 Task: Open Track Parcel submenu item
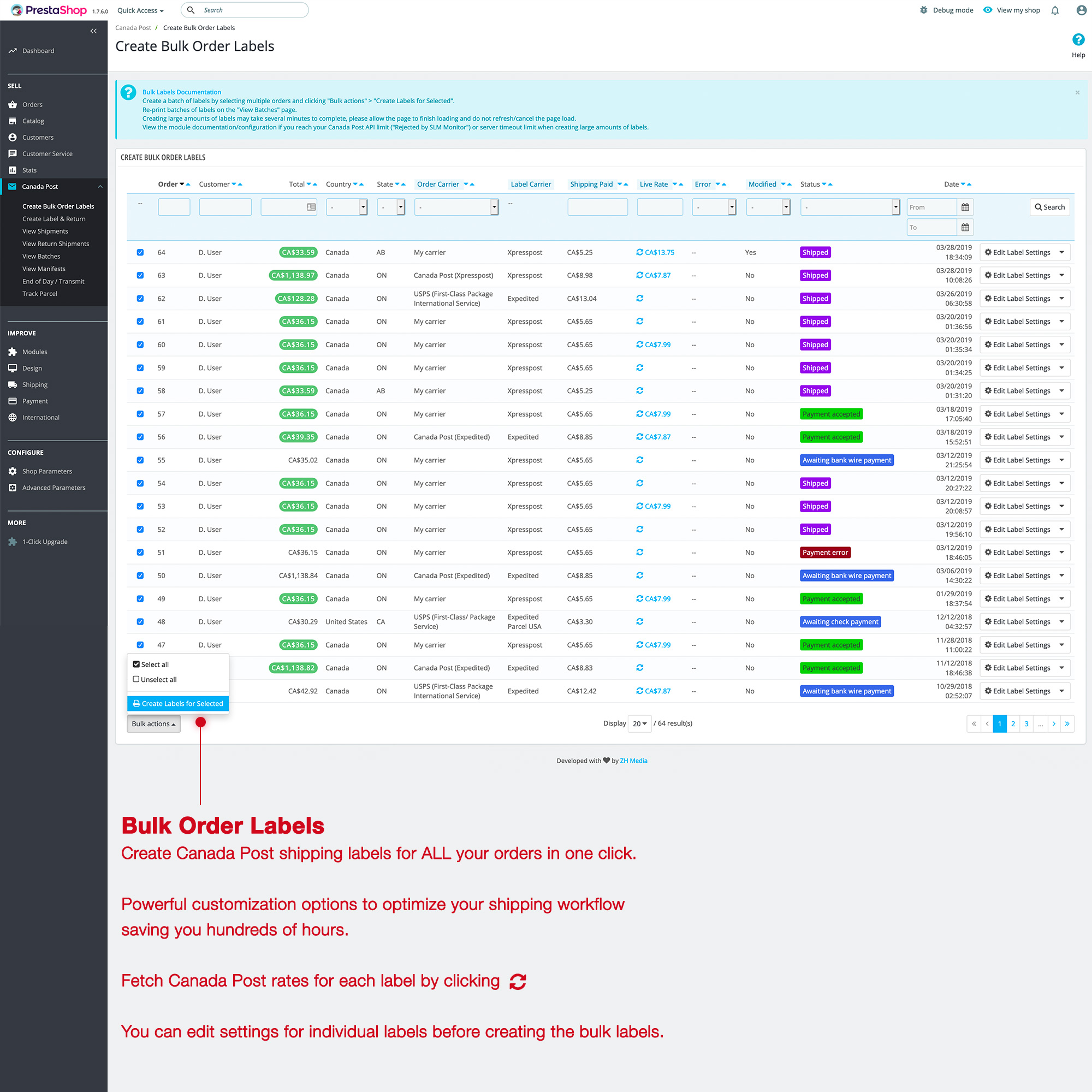coord(39,293)
